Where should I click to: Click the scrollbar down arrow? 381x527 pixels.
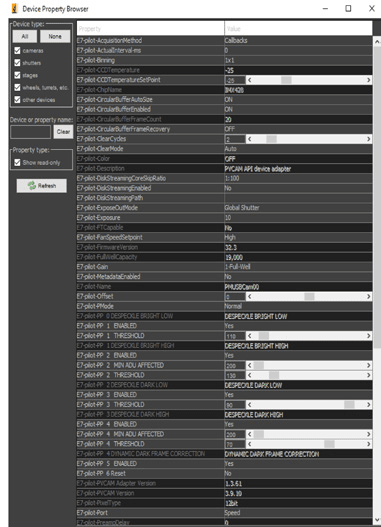coord(377,520)
